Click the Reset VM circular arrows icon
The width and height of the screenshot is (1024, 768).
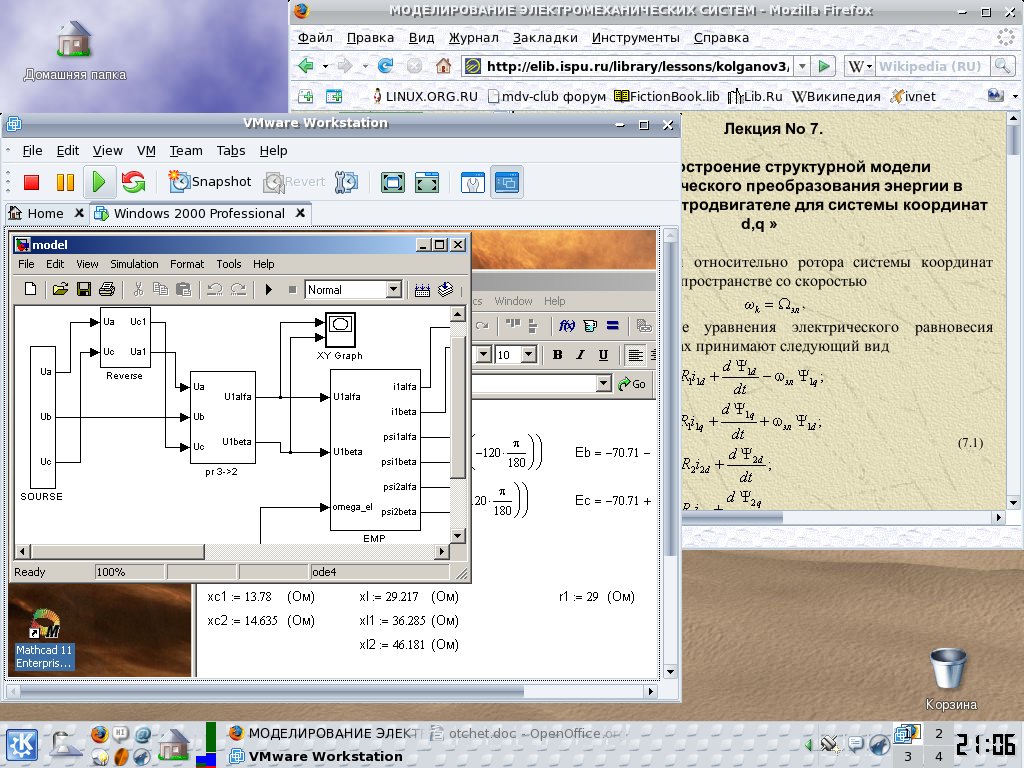coord(133,182)
